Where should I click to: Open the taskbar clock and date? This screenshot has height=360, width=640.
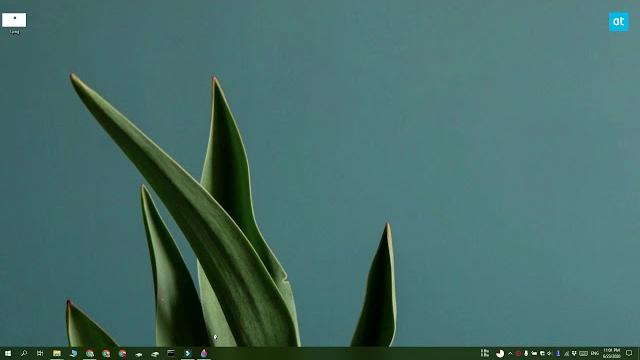click(611, 353)
